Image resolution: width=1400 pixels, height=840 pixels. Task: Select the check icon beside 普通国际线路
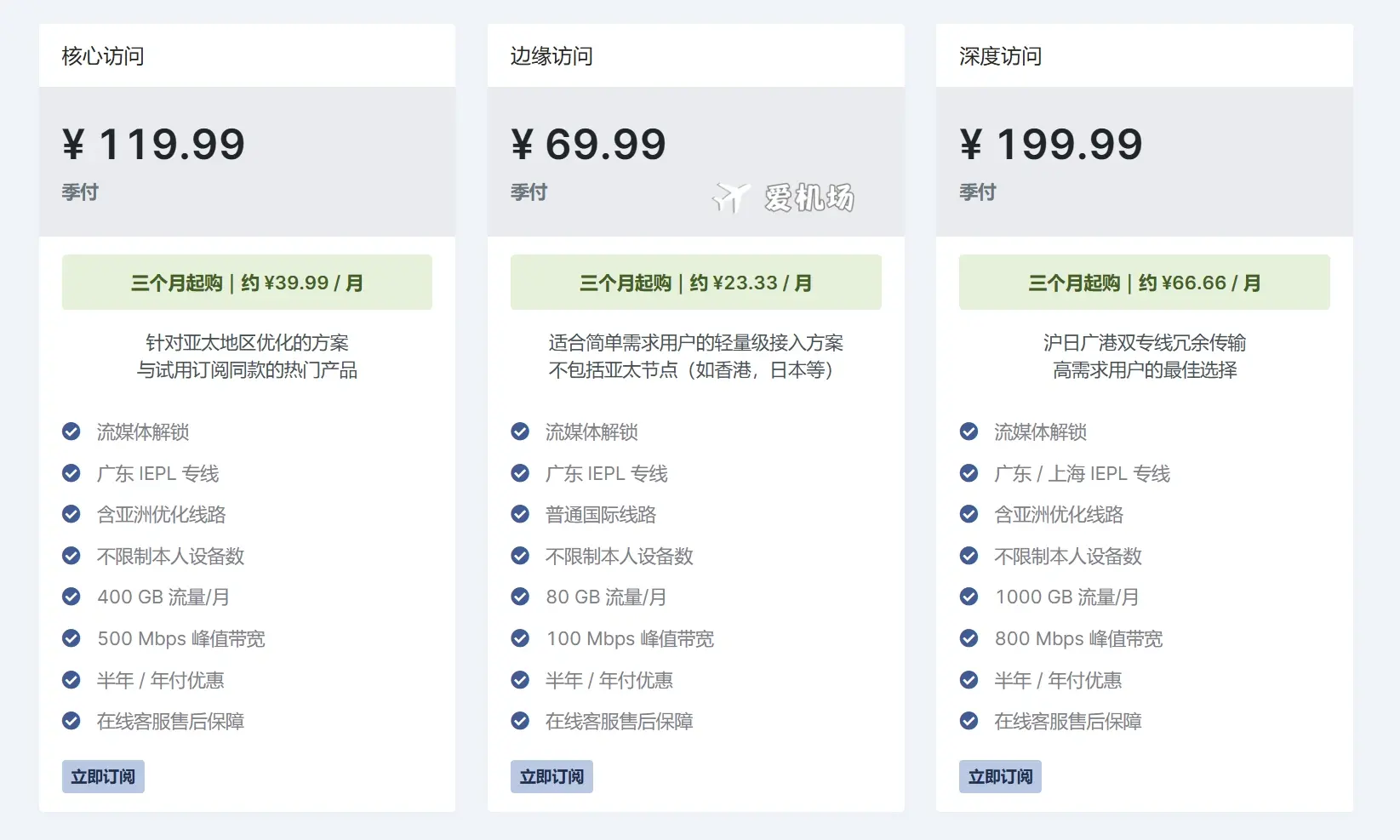tap(520, 514)
